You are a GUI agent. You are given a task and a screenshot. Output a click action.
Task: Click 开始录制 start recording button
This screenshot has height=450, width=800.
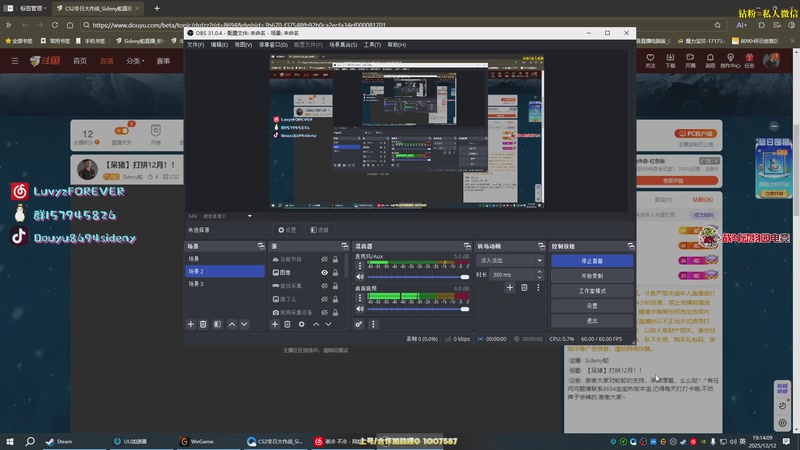click(592, 276)
